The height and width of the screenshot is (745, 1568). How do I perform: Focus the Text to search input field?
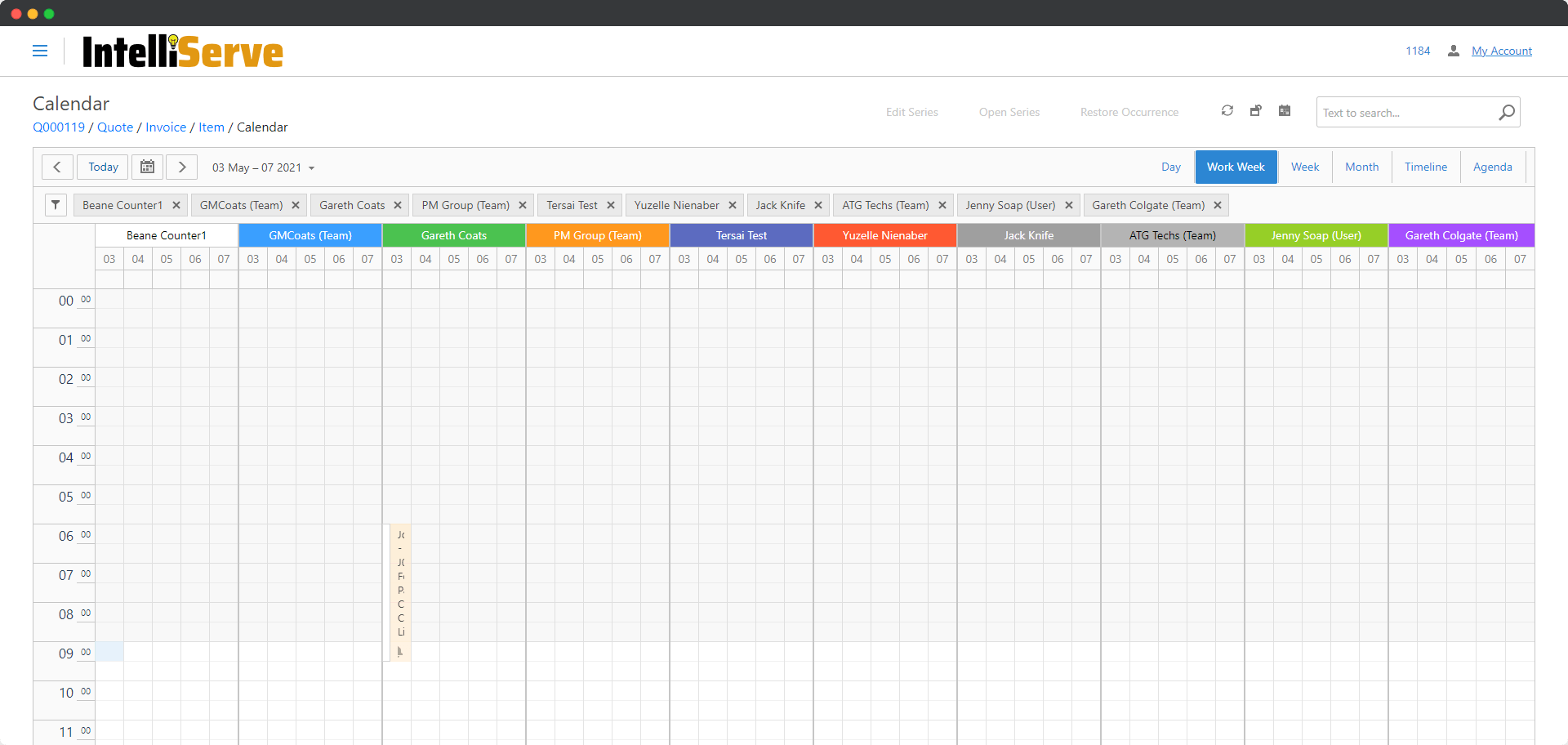tap(1408, 113)
